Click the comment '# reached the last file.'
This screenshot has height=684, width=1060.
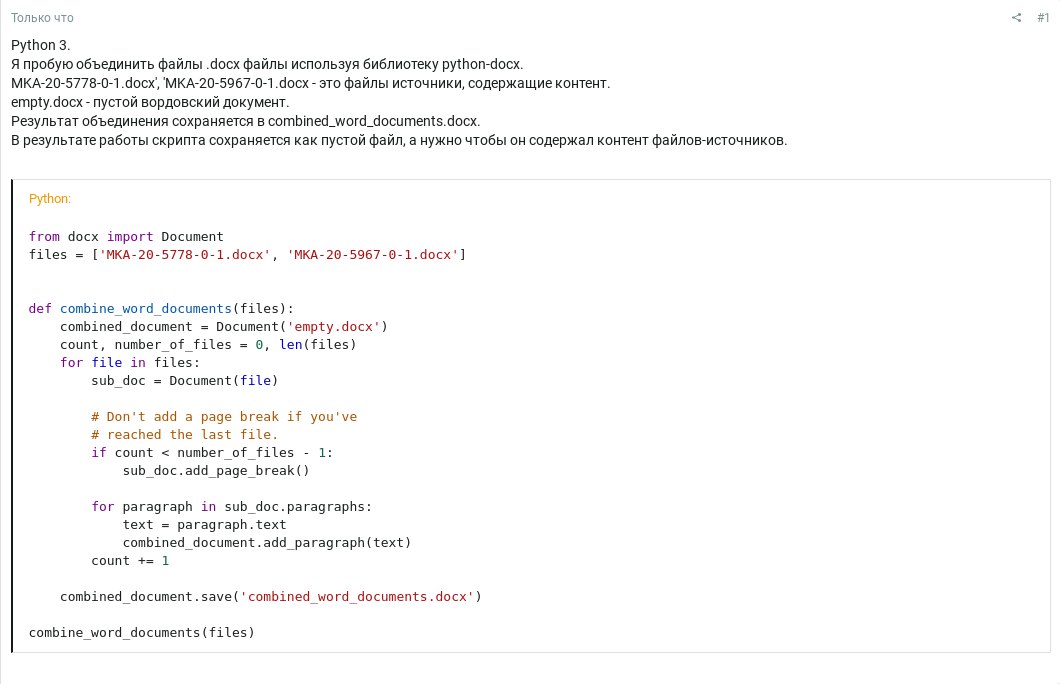point(185,435)
